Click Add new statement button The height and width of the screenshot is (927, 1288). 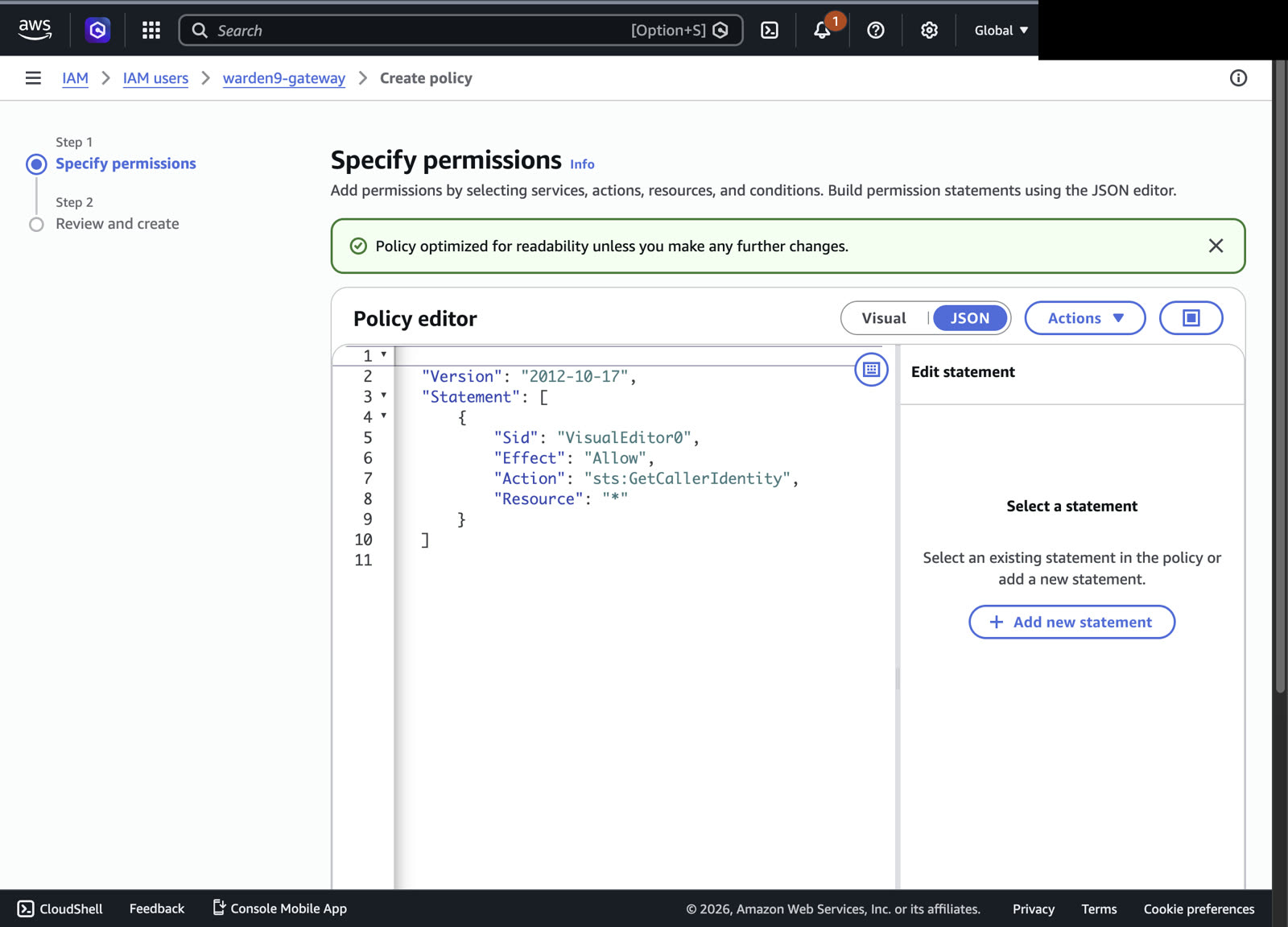pos(1071,622)
